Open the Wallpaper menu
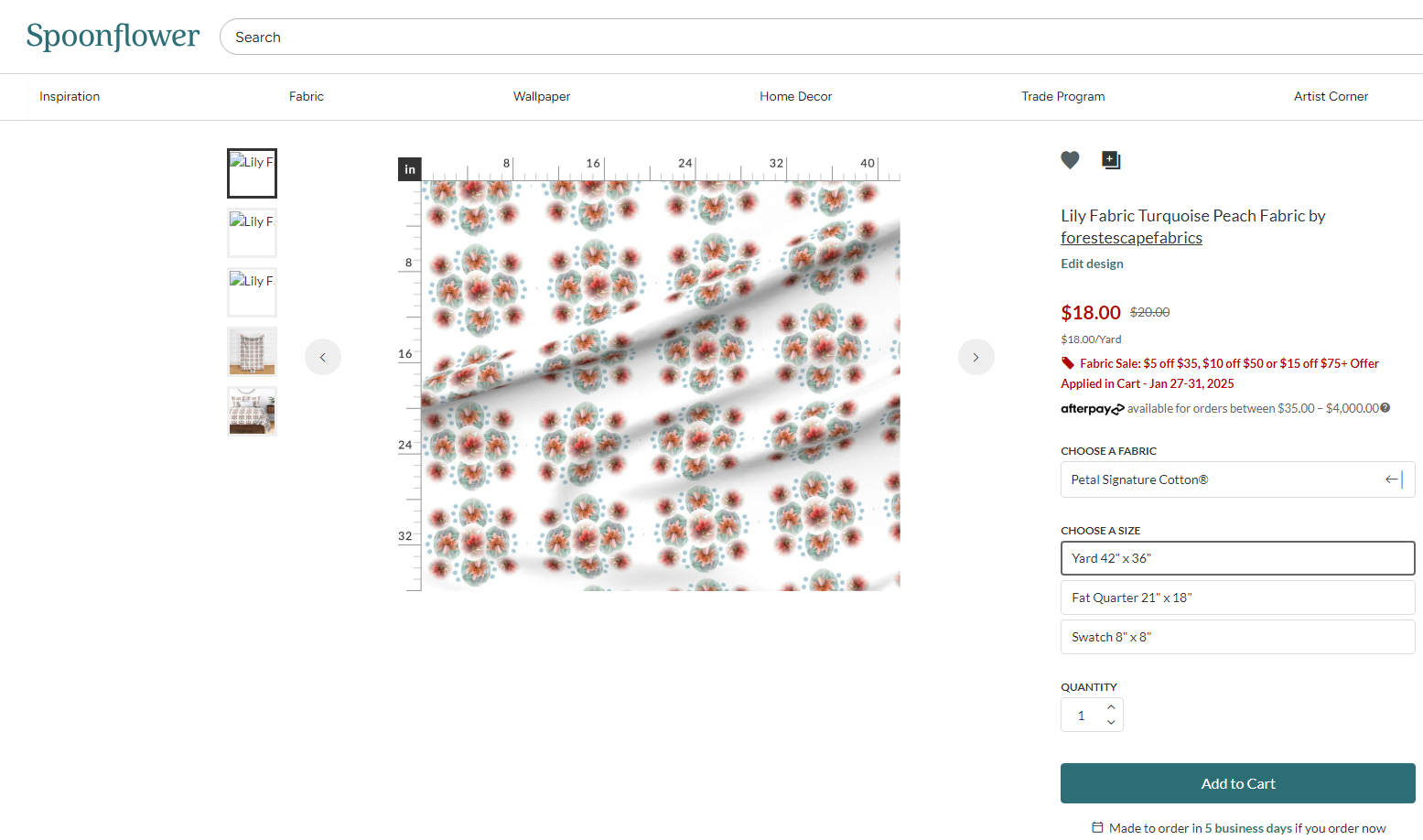1423x840 pixels. [542, 96]
